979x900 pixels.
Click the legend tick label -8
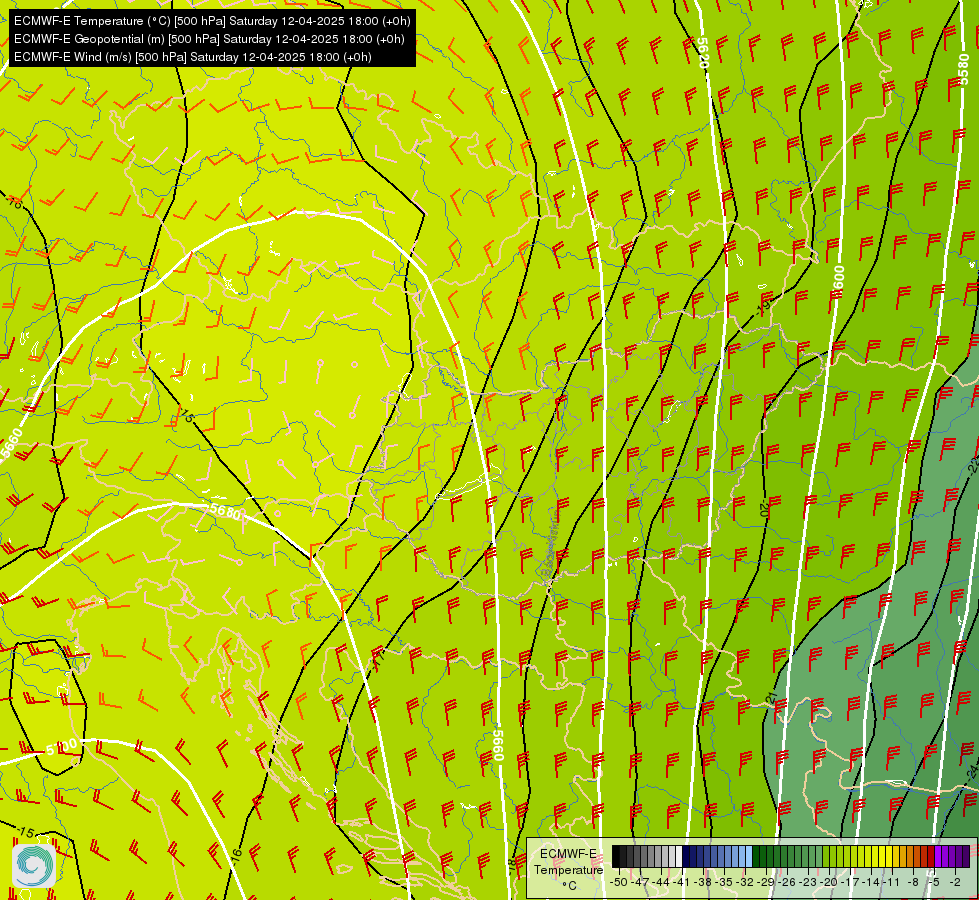(913, 882)
